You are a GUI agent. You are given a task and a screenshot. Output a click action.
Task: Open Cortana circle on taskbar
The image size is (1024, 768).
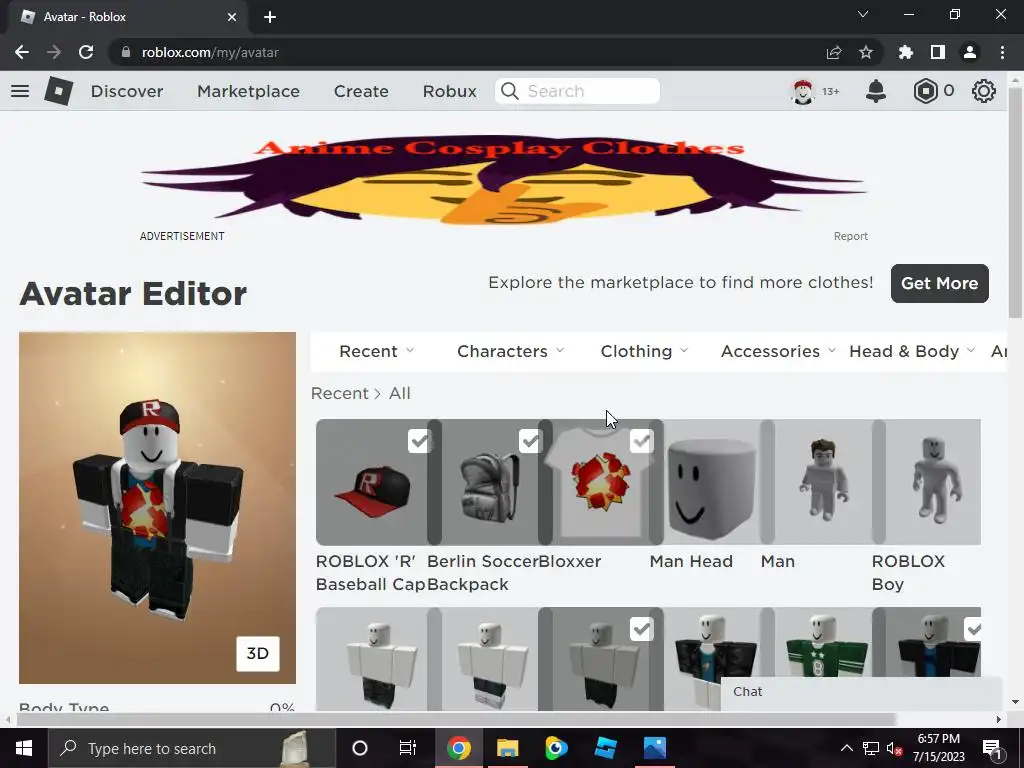(x=360, y=748)
